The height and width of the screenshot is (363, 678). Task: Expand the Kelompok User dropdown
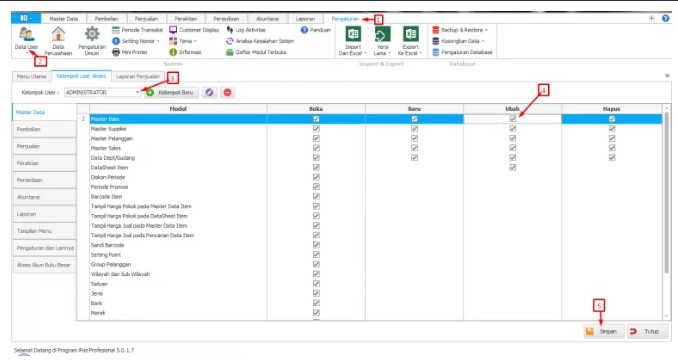[x=137, y=92]
